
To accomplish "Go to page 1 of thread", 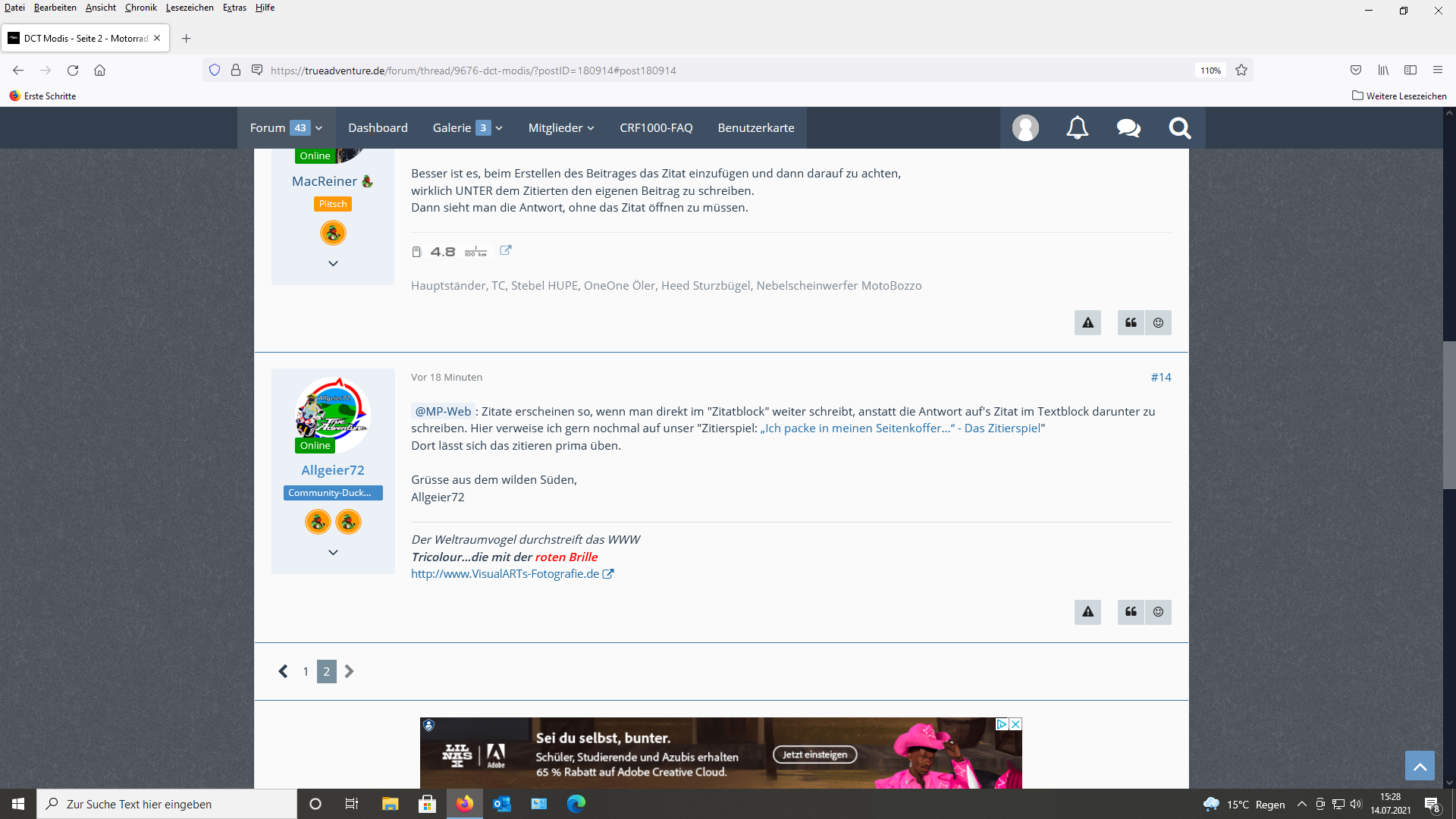I will coord(306,672).
